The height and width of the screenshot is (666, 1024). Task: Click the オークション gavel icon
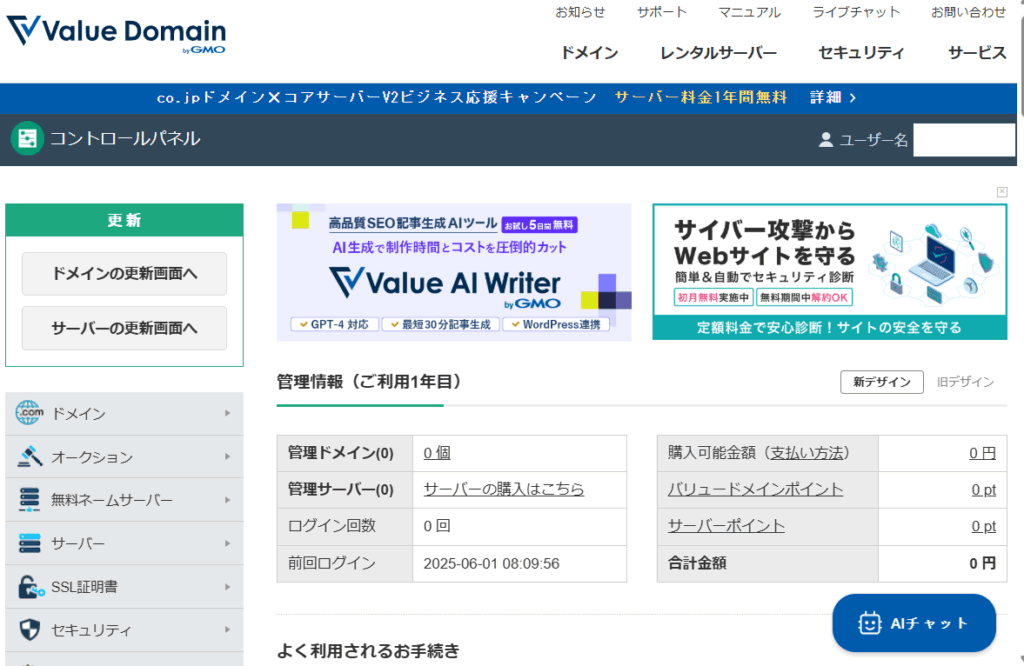tap(29, 456)
